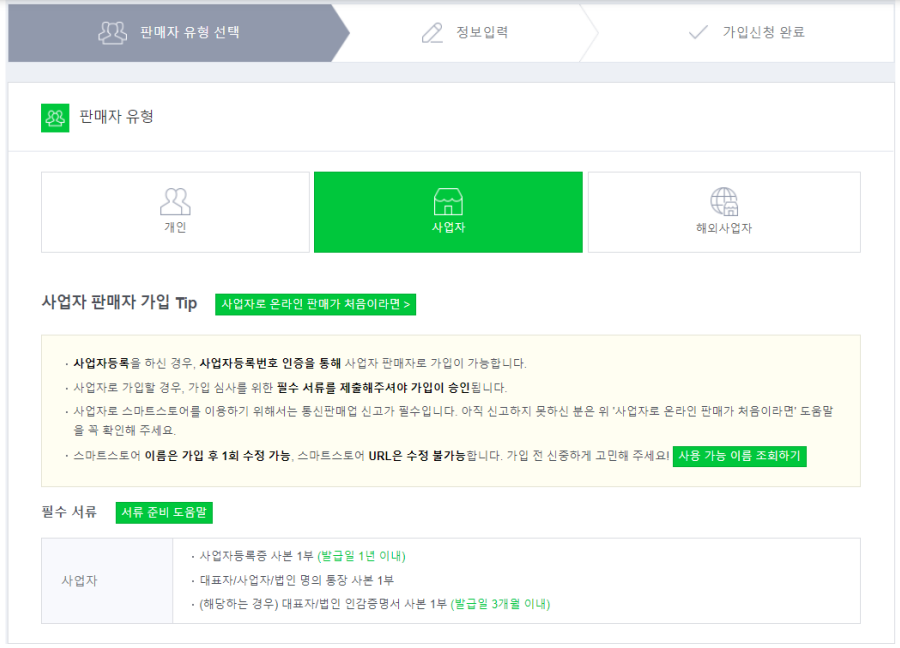The height and width of the screenshot is (648, 900).
Task: Click the 사업자 storefront icon
Action: pos(448,201)
